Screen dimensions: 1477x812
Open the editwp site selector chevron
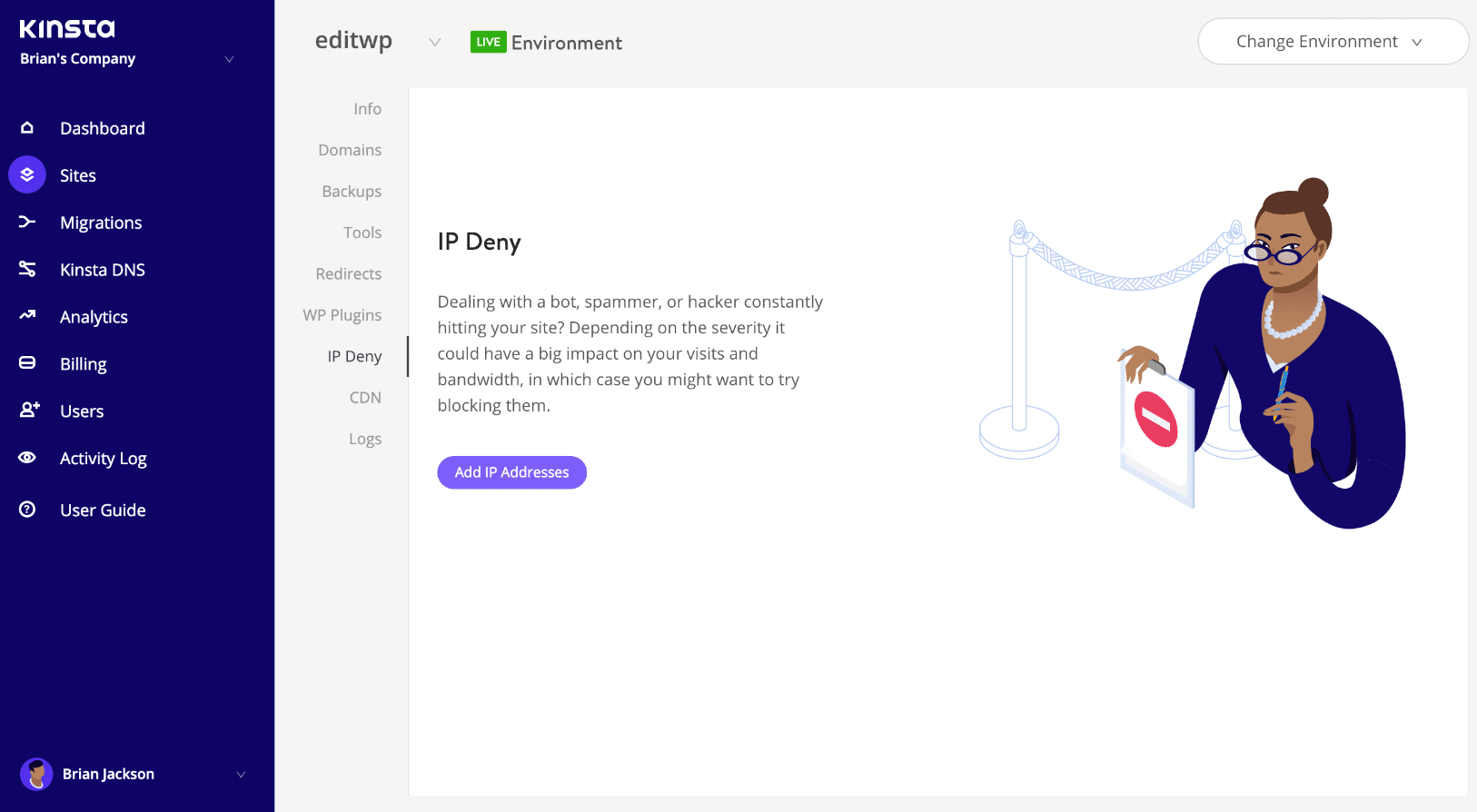pyautogui.click(x=435, y=42)
